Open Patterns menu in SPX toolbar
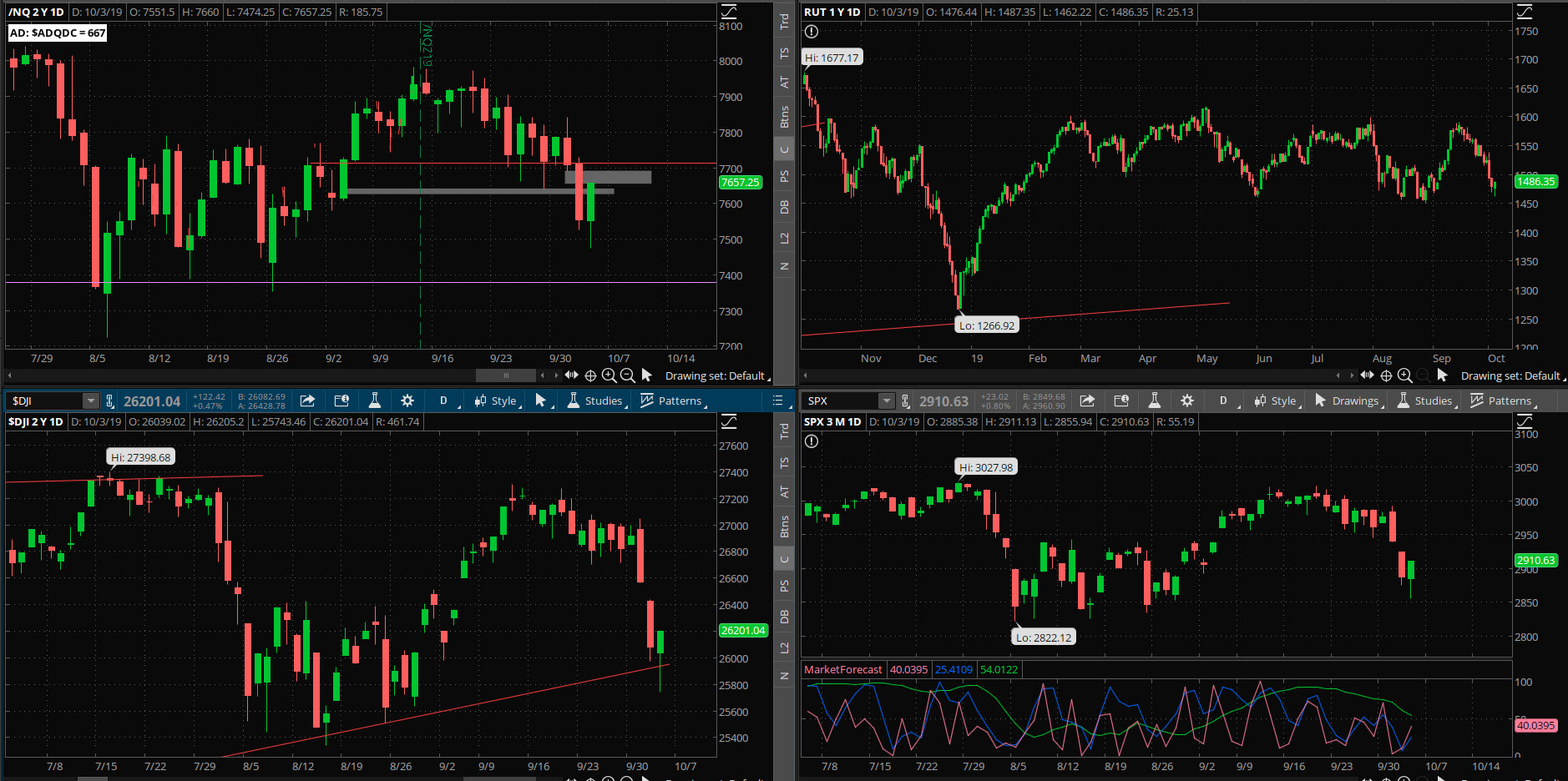 click(x=1503, y=401)
